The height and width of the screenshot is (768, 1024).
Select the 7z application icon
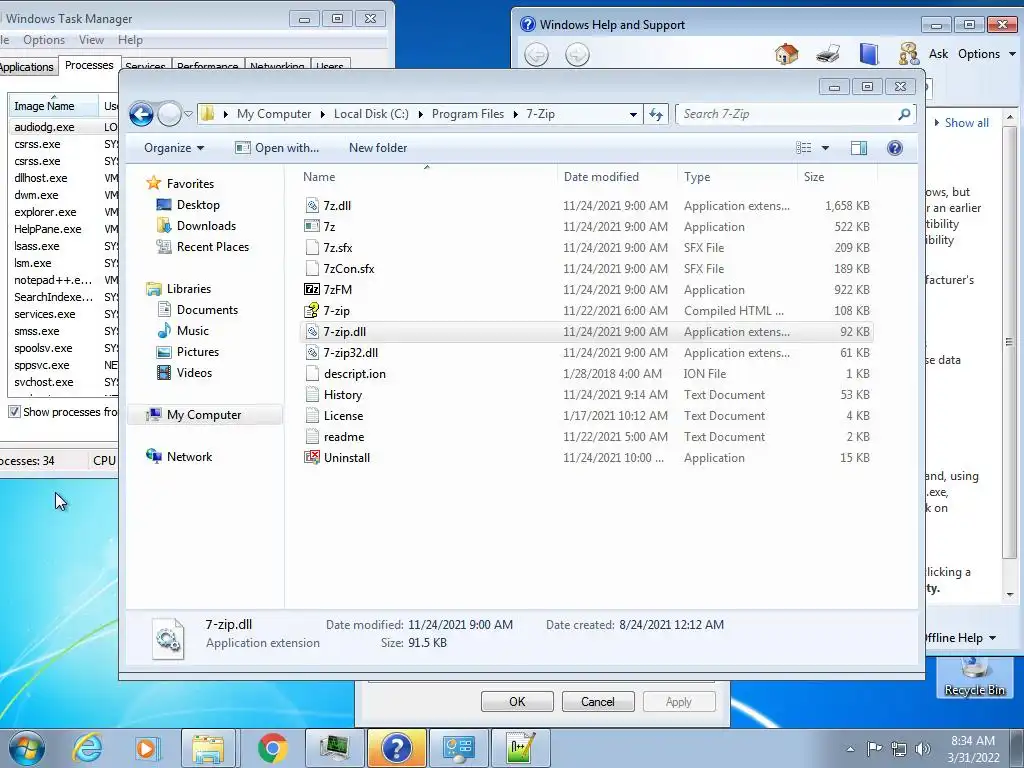(x=312, y=227)
